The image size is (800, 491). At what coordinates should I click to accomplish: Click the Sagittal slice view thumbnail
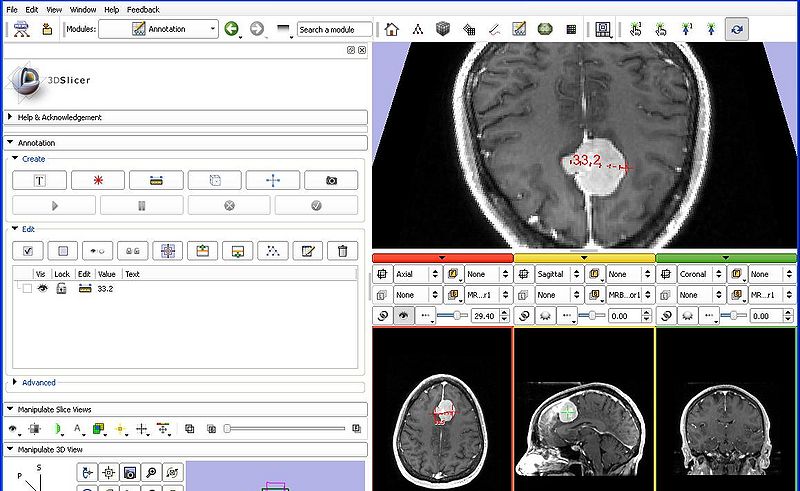584,409
